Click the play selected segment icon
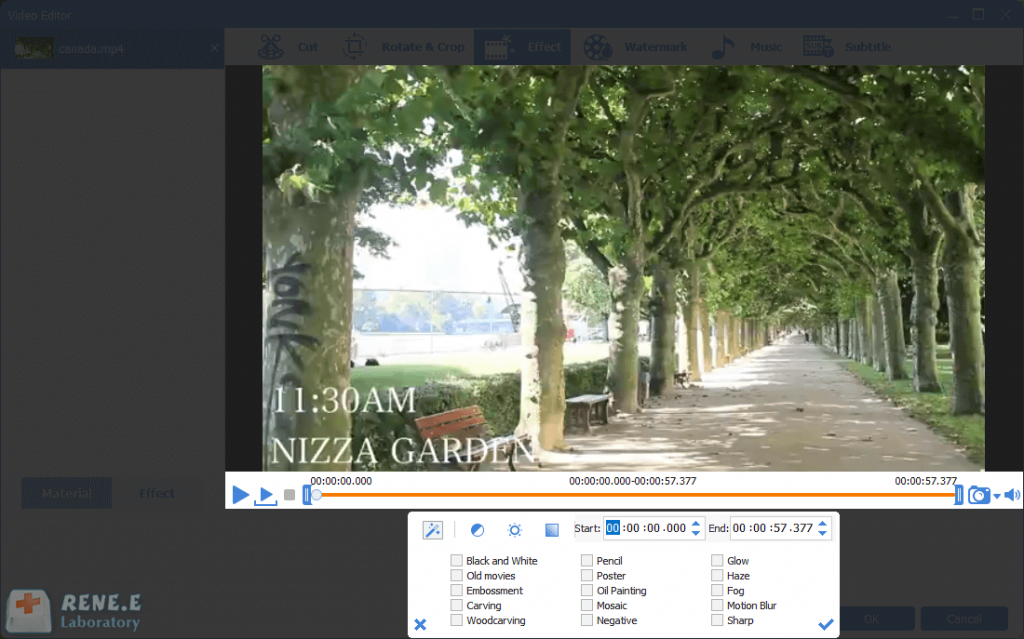 tap(265, 495)
